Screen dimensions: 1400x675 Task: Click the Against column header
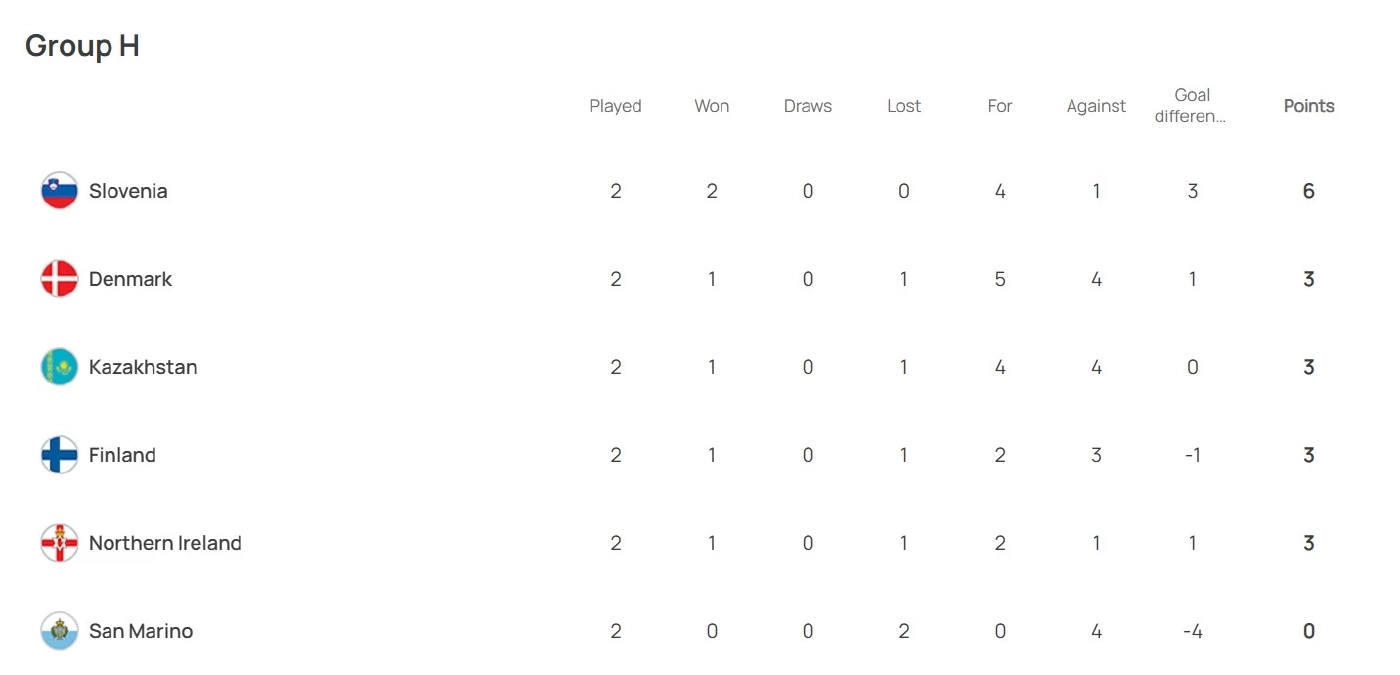click(1096, 106)
